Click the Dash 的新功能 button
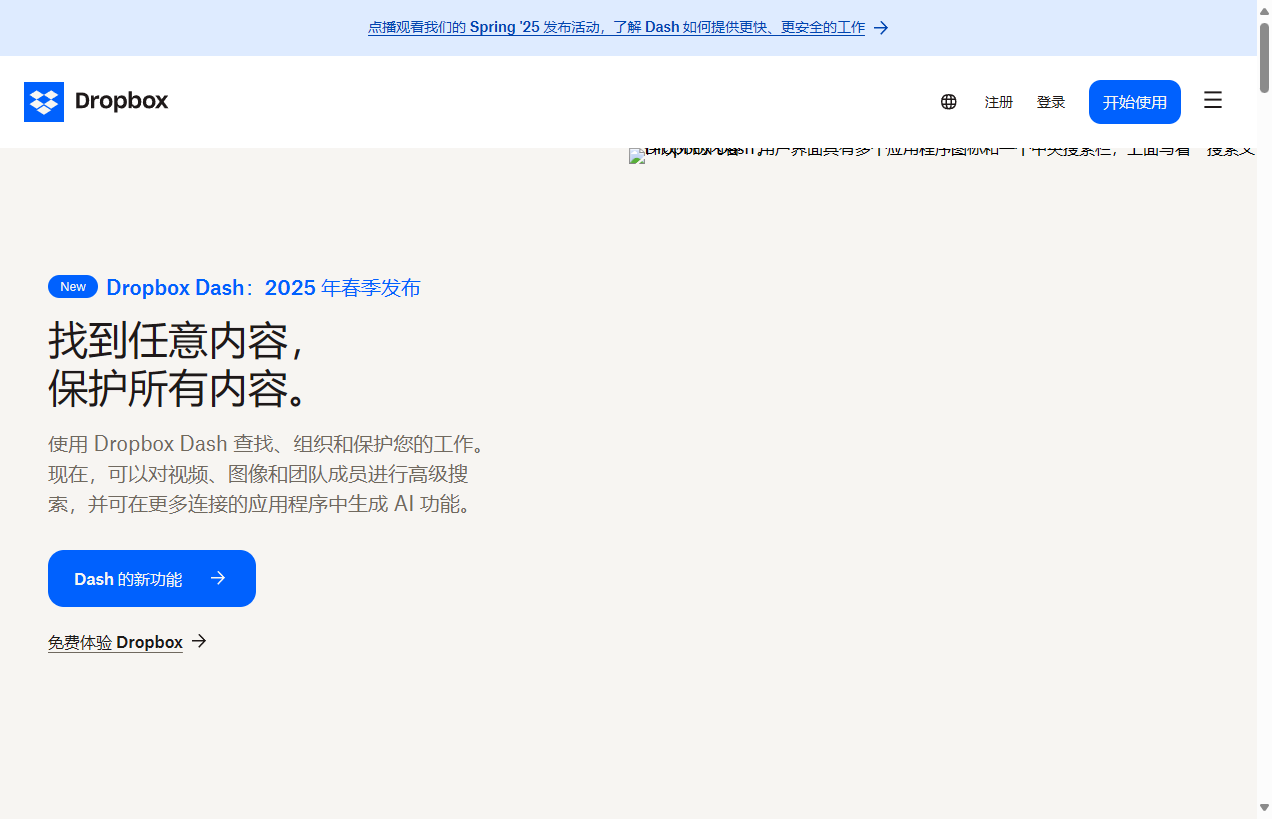The width and height of the screenshot is (1272, 819). click(151, 578)
